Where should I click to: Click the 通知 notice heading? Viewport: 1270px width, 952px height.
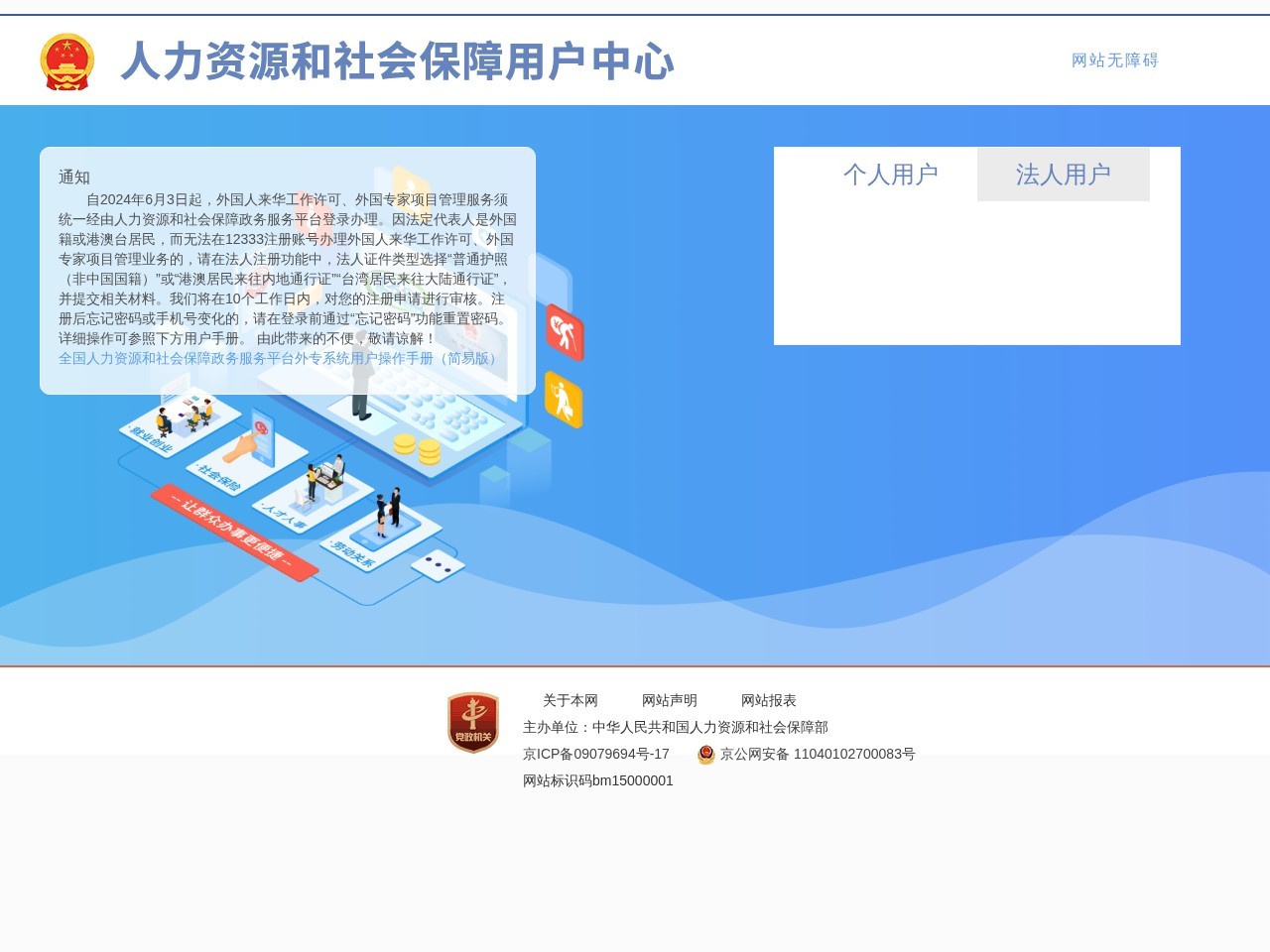click(74, 177)
